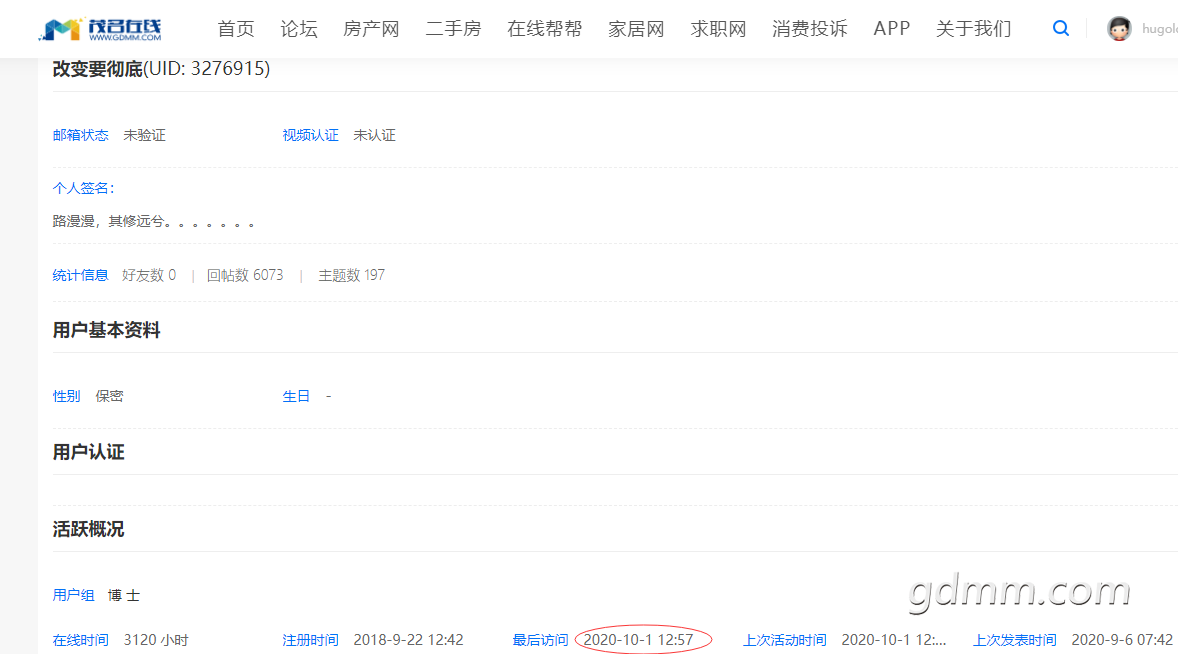Open 关于我们 in the header
The image size is (1178, 654).
pyautogui.click(x=974, y=29)
